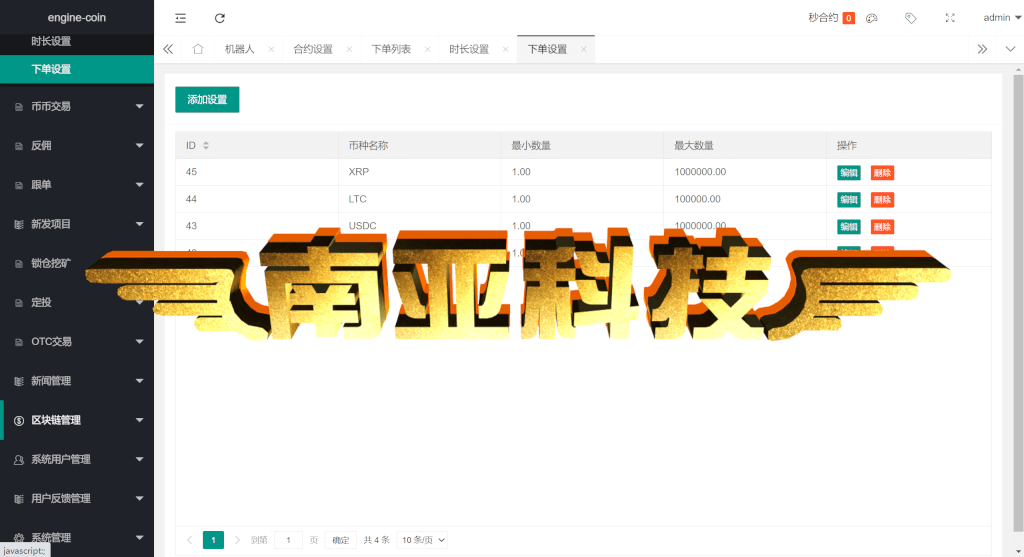Switch to the 时长设置 tab
1024x557 pixels.
pyautogui.click(x=469, y=49)
